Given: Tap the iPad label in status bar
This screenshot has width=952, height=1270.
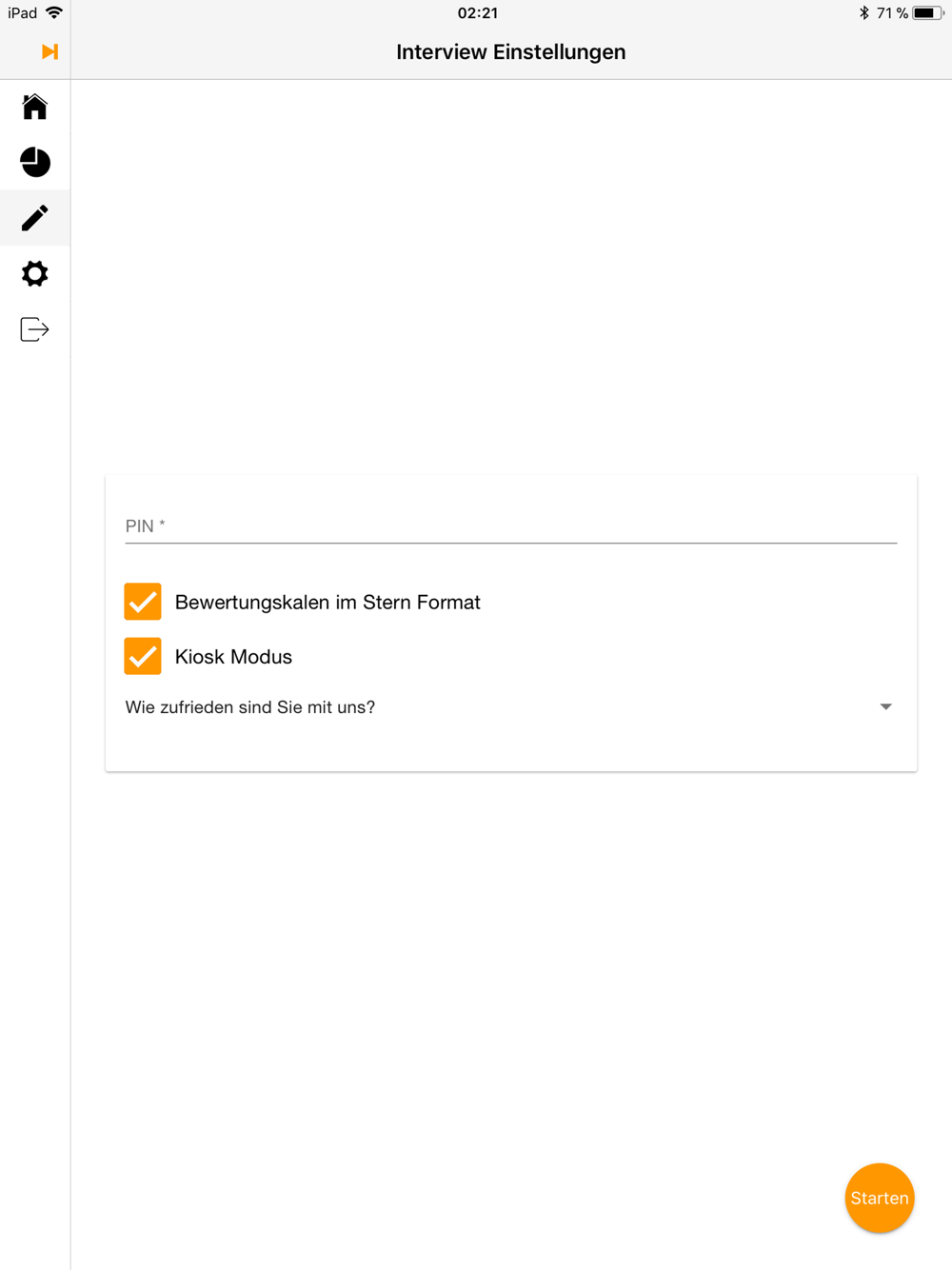Looking at the screenshot, I should tap(23, 13).
